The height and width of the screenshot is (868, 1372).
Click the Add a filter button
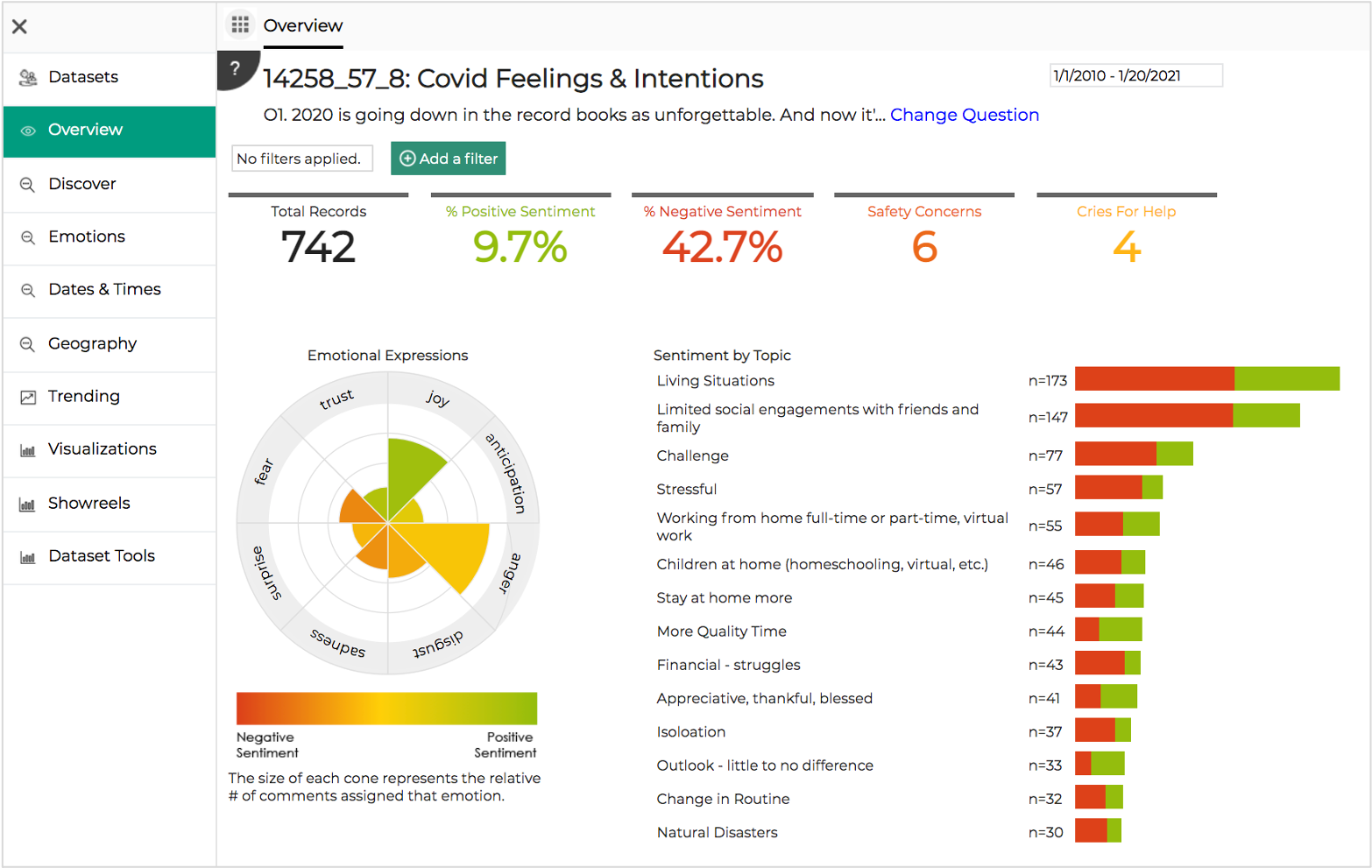448,159
